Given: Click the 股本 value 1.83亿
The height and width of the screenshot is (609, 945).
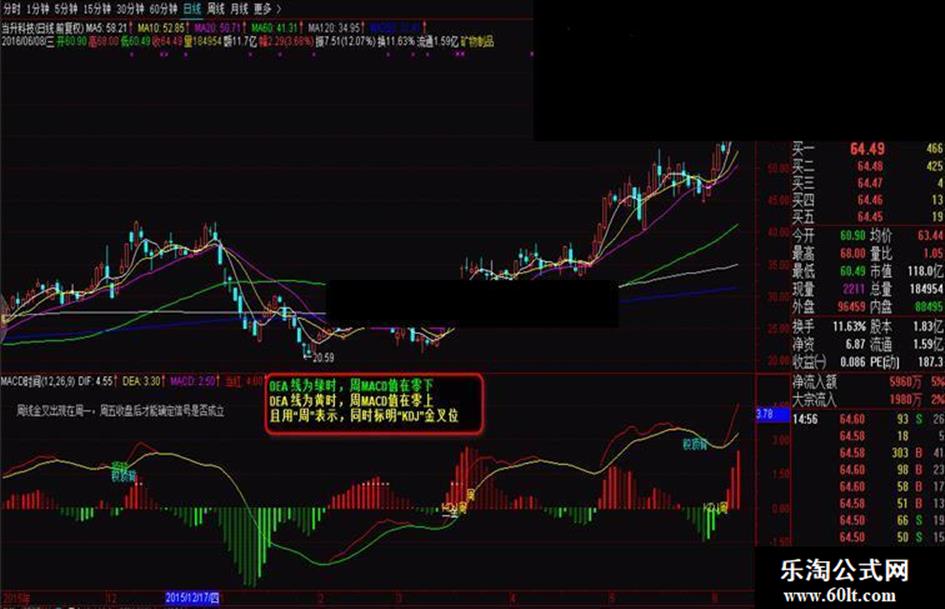Looking at the screenshot, I should (929, 327).
